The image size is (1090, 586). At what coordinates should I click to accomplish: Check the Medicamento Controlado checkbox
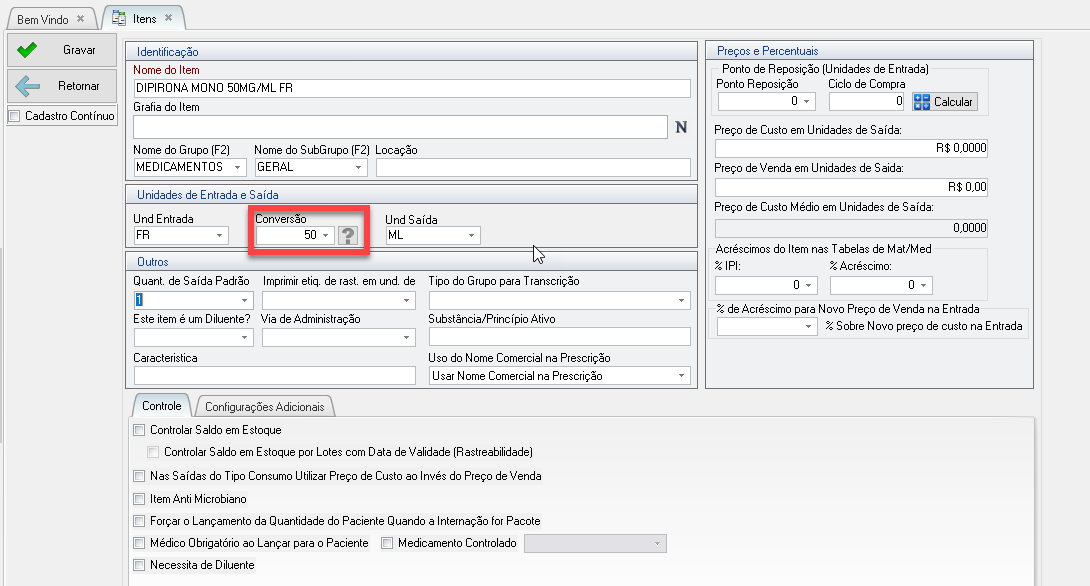tap(388, 543)
